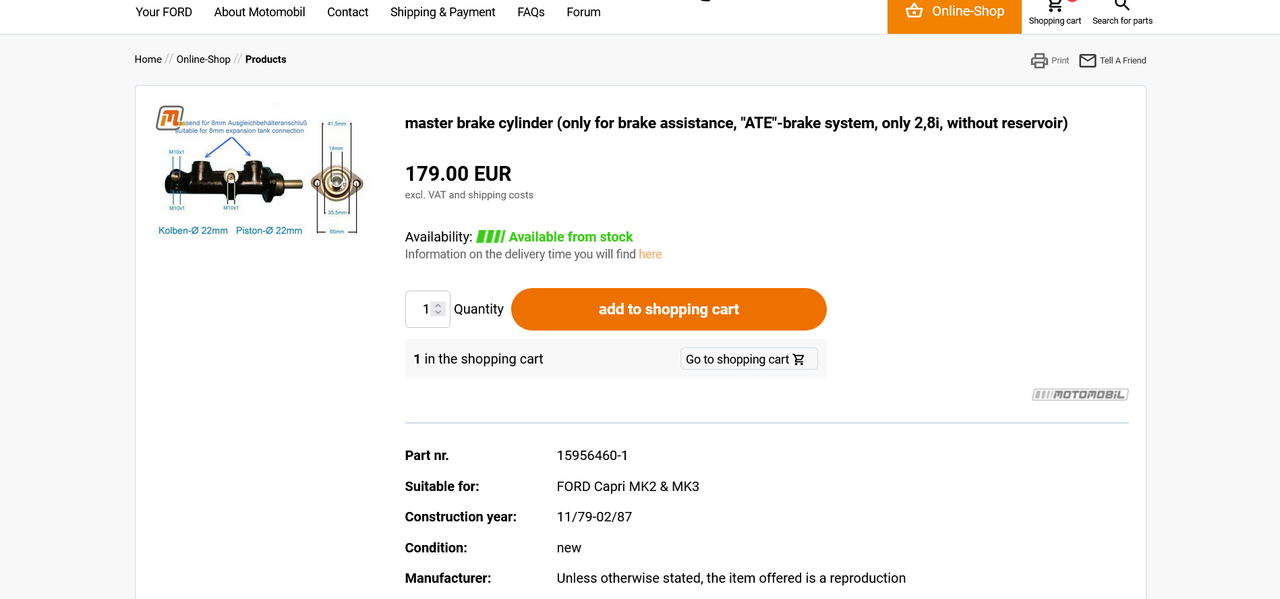
Task: Go to the Contact page
Action: pyautogui.click(x=348, y=12)
